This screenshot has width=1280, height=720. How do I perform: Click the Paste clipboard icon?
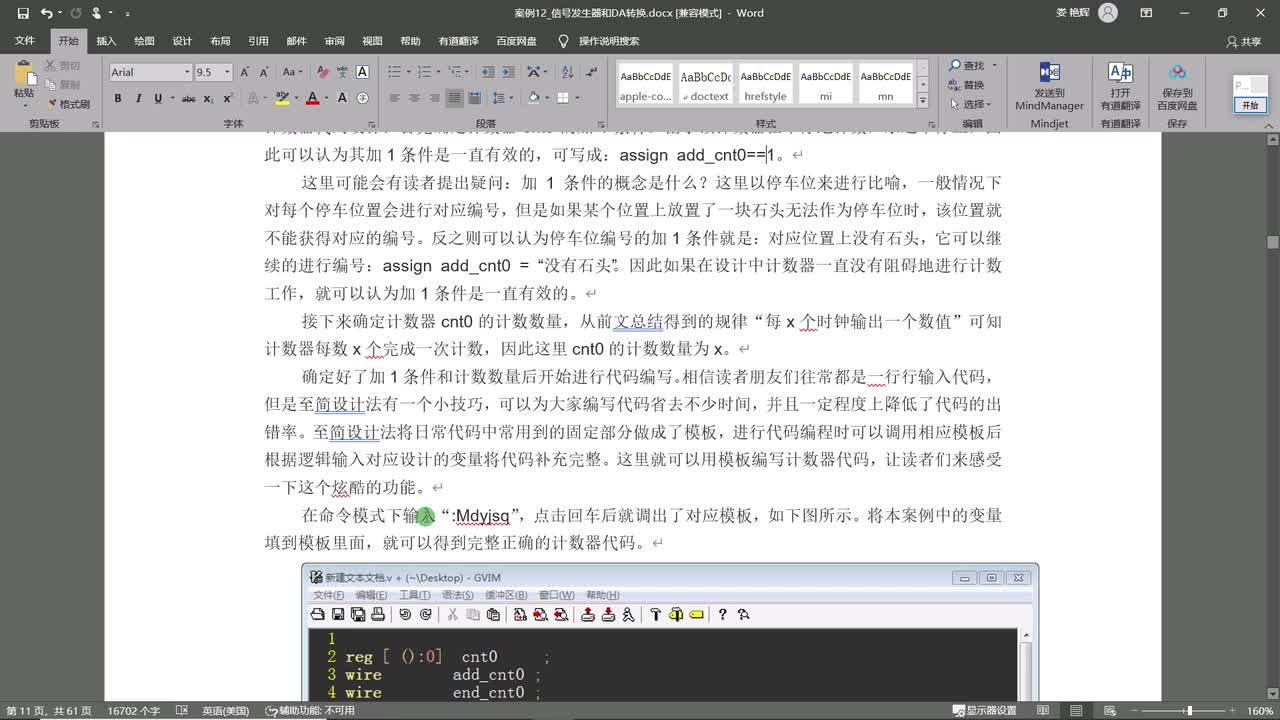tap(24, 72)
